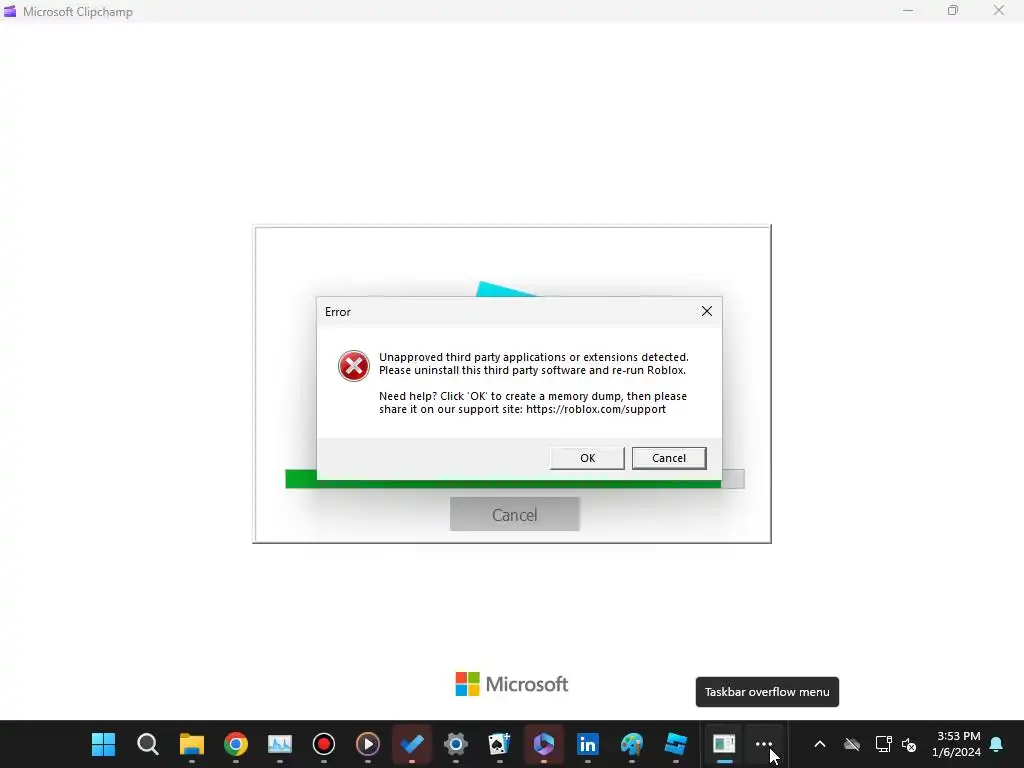Click the muted volume tray icon
The image size is (1024, 768).
[x=908, y=744]
